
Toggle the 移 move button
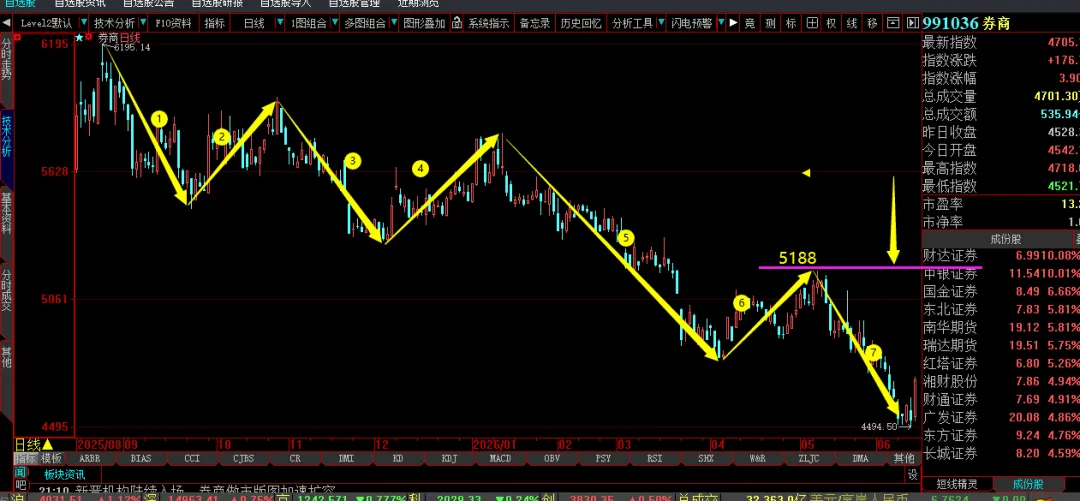click(873, 23)
